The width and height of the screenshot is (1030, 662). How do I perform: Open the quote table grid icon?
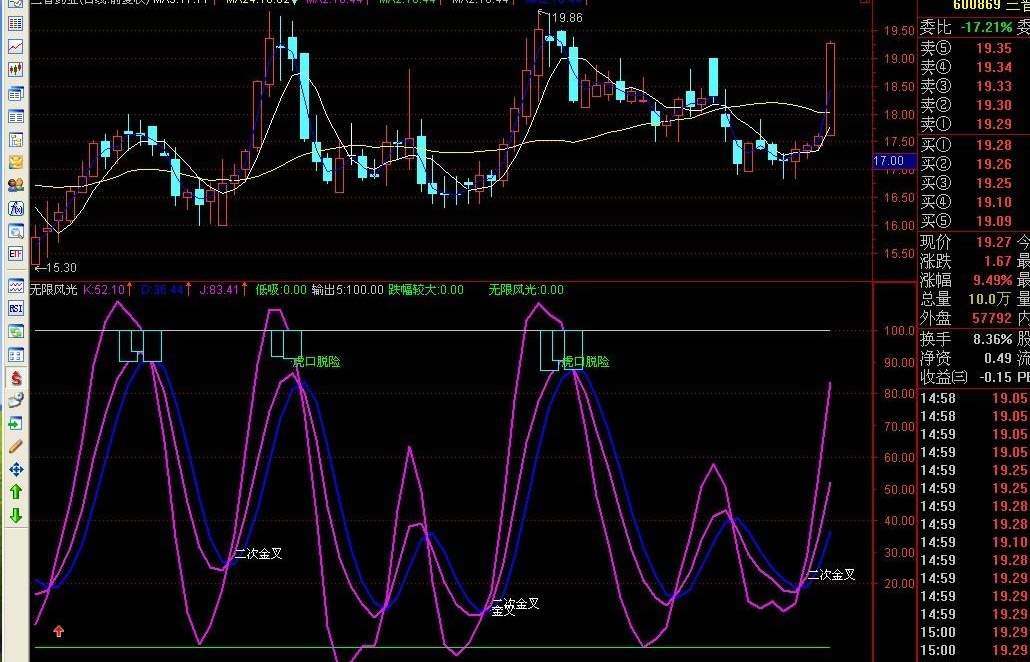click(x=15, y=24)
